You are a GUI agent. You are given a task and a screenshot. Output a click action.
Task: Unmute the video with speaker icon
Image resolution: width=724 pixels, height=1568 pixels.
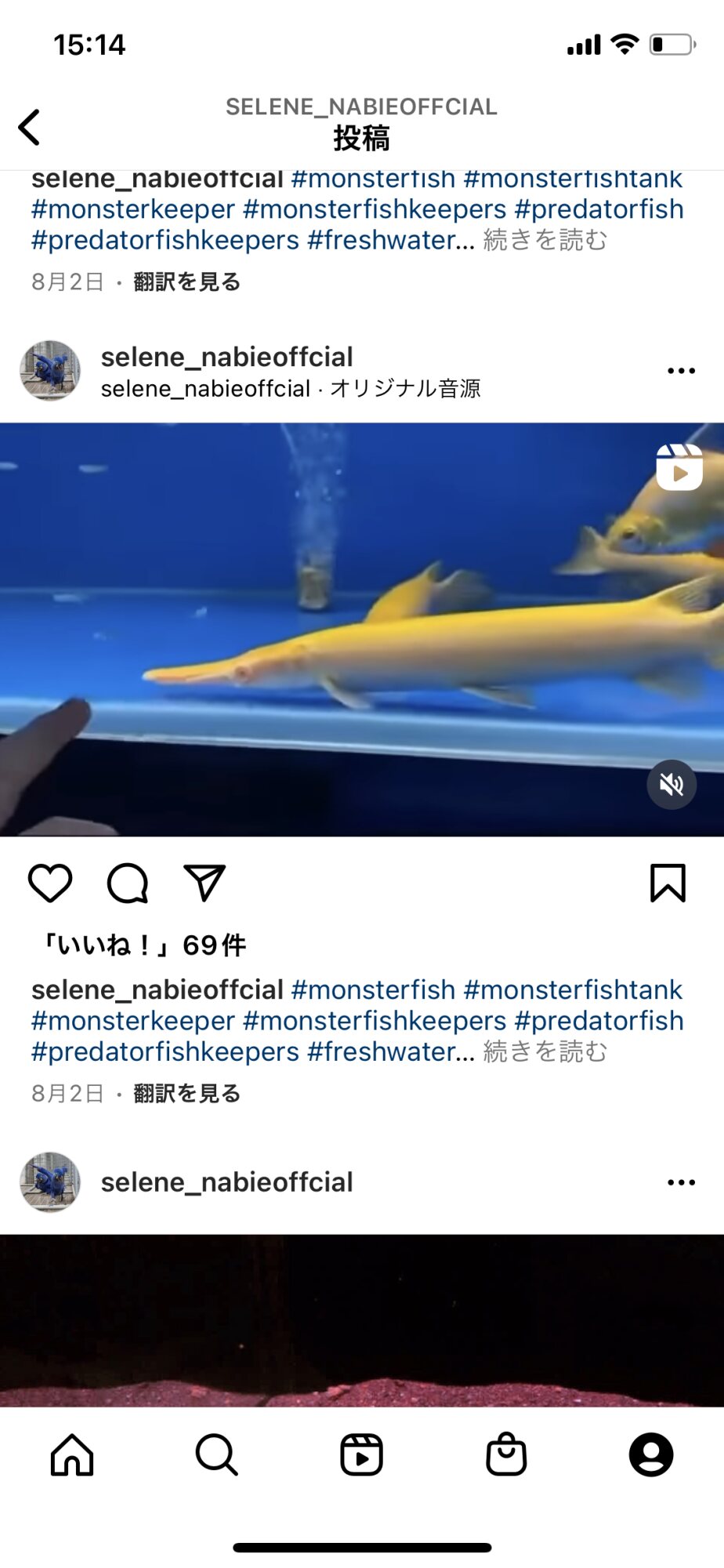pyautogui.click(x=672, y=784)
